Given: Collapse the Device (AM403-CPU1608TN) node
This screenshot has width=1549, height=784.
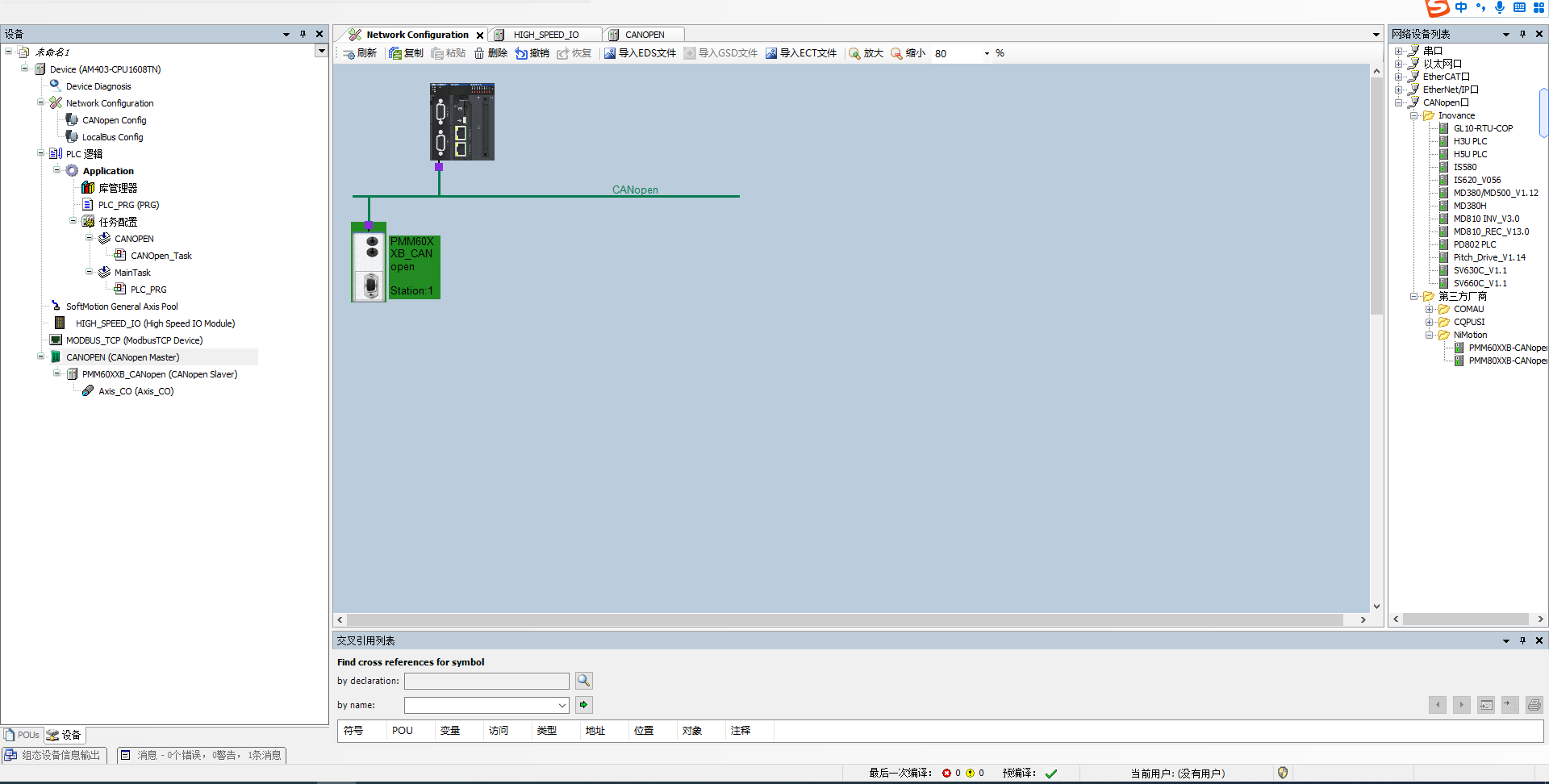Looking at the screenshot, I should [x=24, y=69].
